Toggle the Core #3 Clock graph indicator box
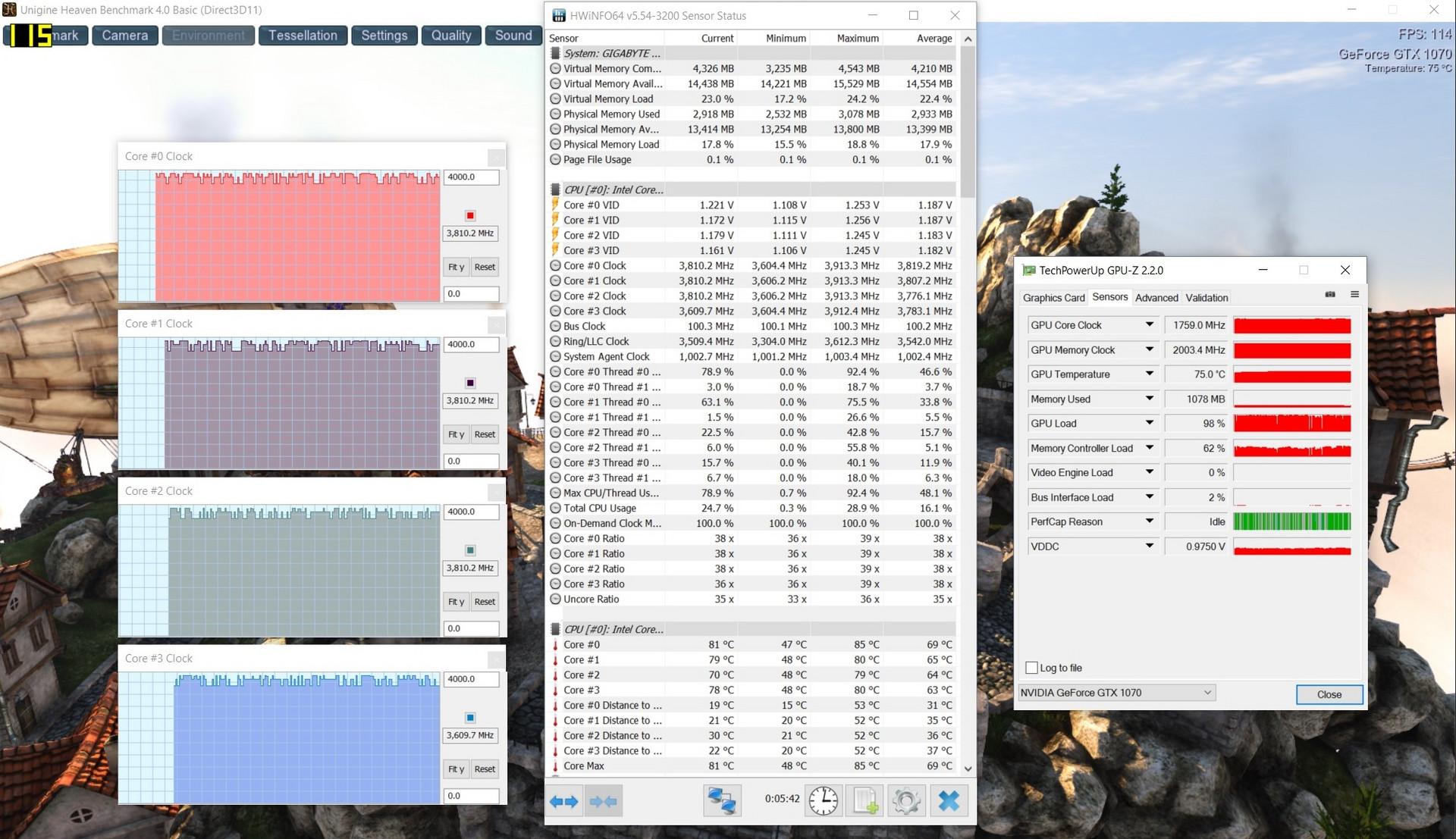Screen dimensions: 1456x839 pos(470,718)
